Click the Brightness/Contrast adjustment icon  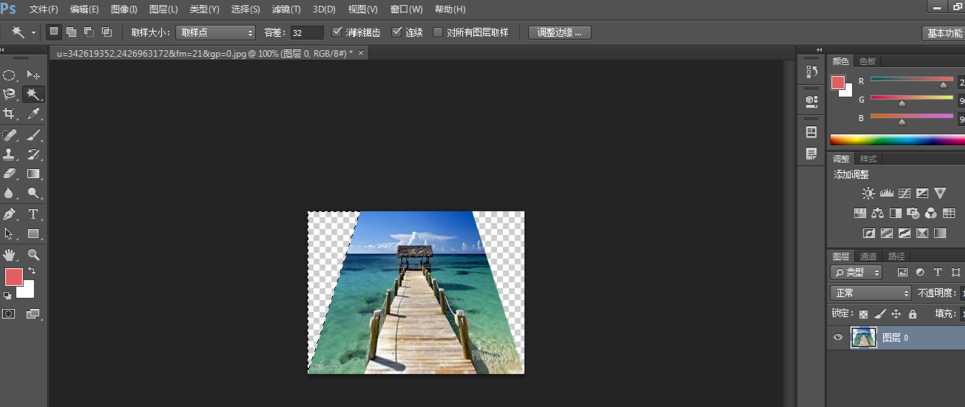click(868, 194)
